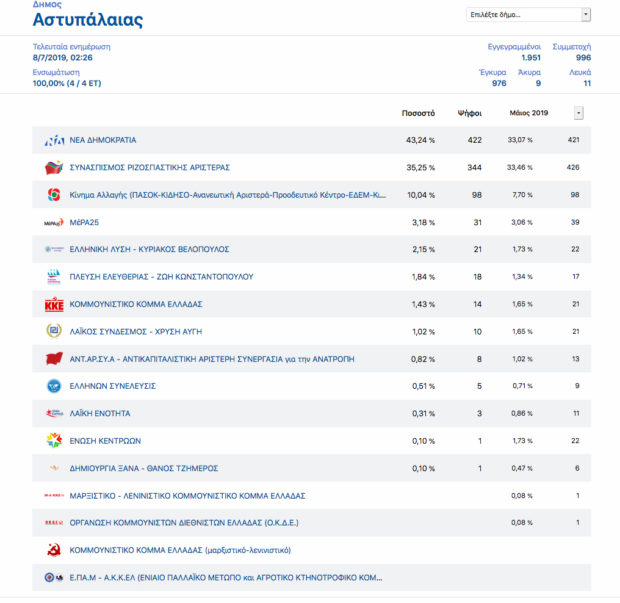Click the Ψήφοι column header

470,113
